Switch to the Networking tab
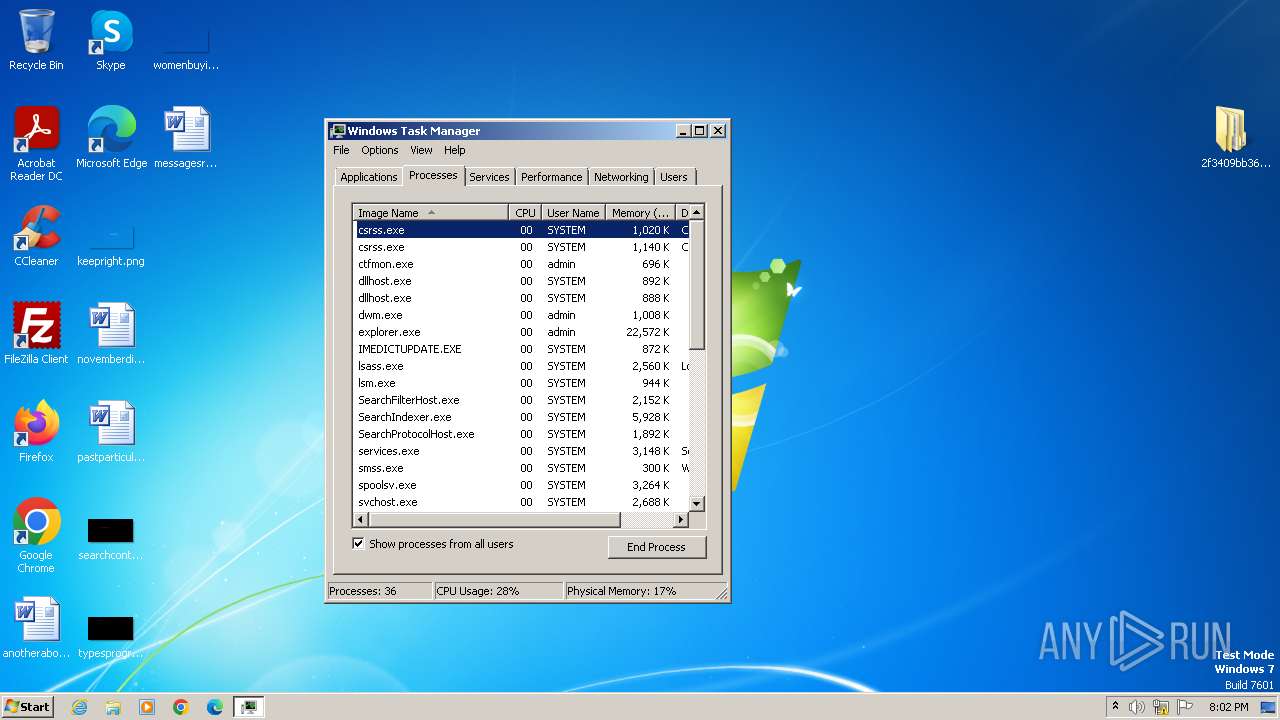Screen dimensions: 1280x720 point(621,177)
